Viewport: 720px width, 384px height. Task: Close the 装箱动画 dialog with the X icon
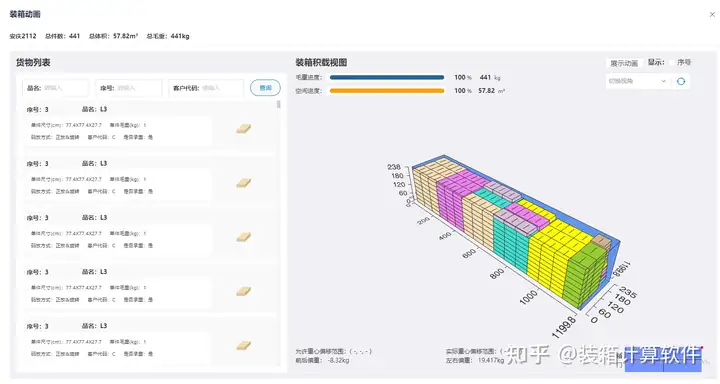pyautogui.click(x=712, y=15)
